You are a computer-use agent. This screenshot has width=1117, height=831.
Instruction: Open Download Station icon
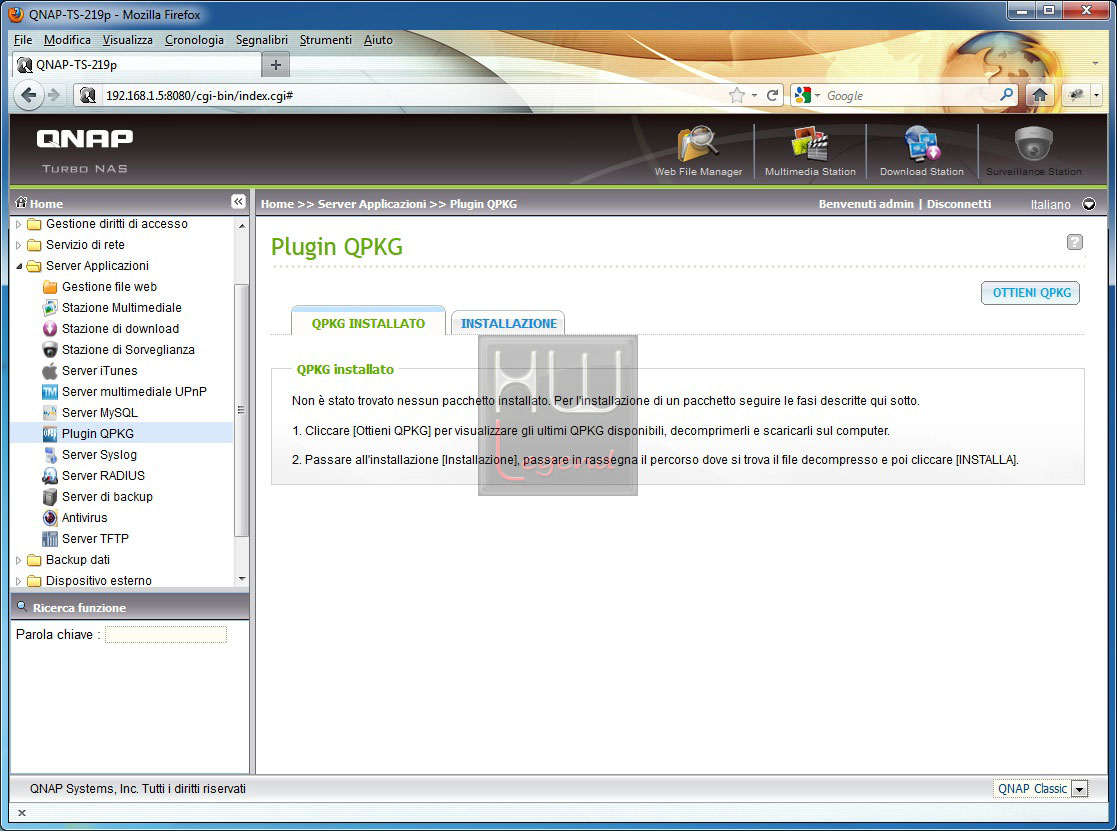point(922,144)
